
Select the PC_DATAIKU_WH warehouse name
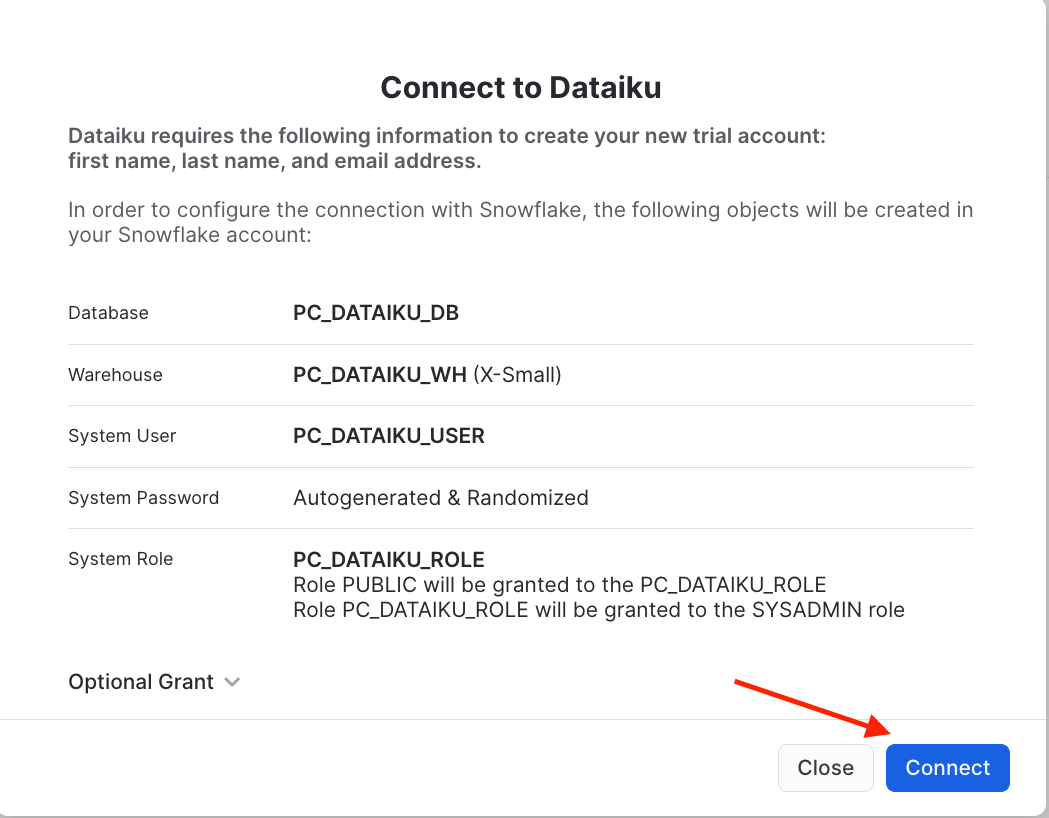(379, 375)
